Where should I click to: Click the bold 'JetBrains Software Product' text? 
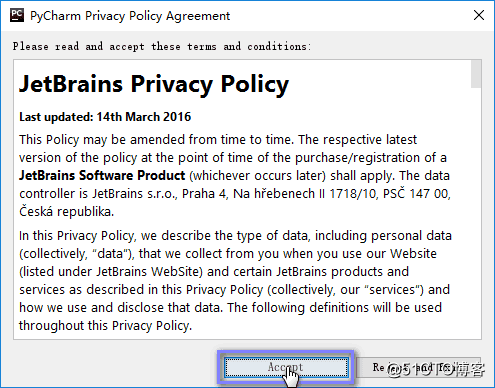102,175
